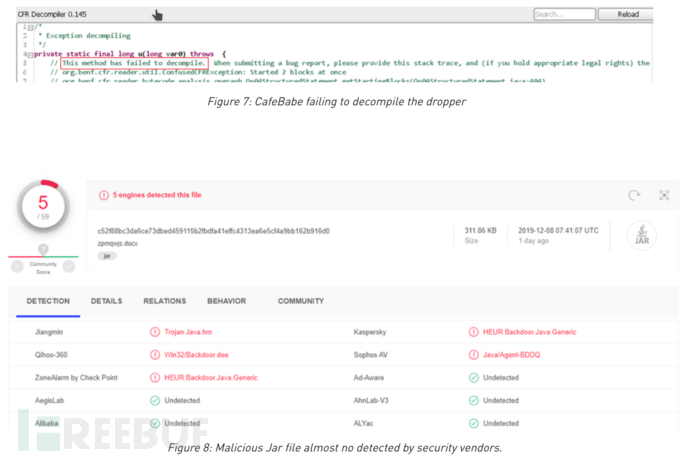Screen dimensions: 690x458
Task: Select the file hash c52f88bc3da6ce73... text
Action: coord(213,231)
